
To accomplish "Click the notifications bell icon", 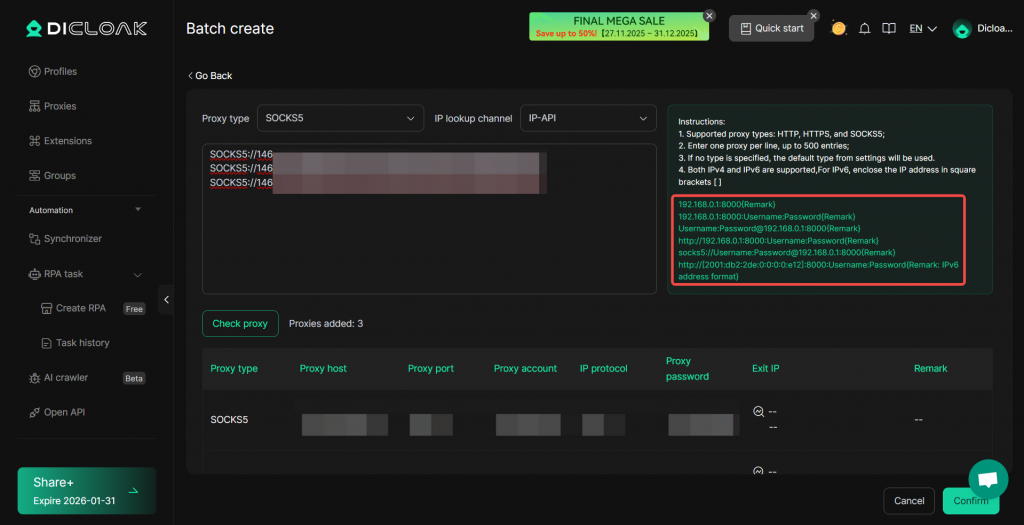I will tap(864, 29).
